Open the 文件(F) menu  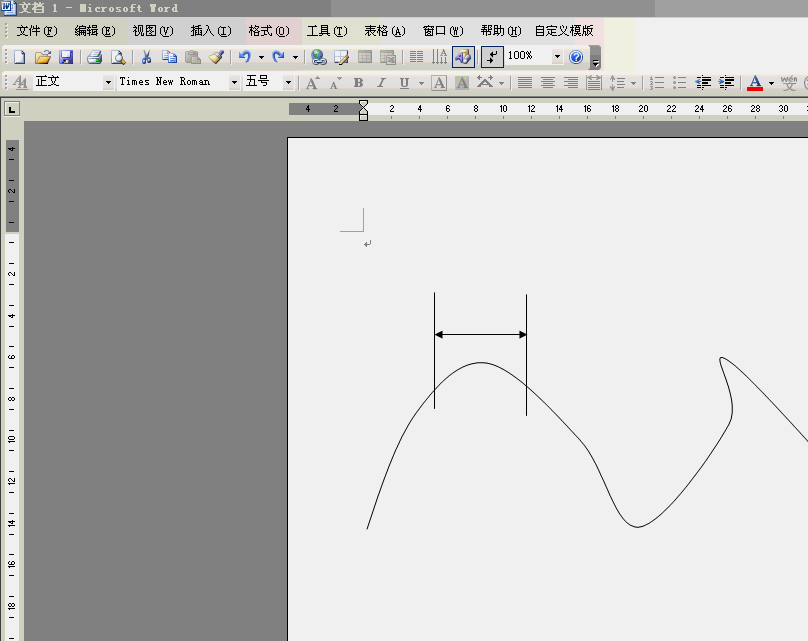click(x=37, y=31)
